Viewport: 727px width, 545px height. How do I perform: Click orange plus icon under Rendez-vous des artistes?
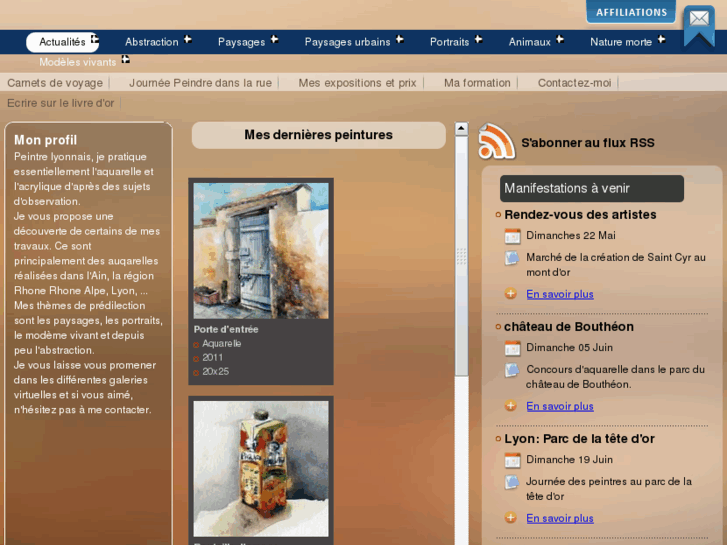click(510, 294)
